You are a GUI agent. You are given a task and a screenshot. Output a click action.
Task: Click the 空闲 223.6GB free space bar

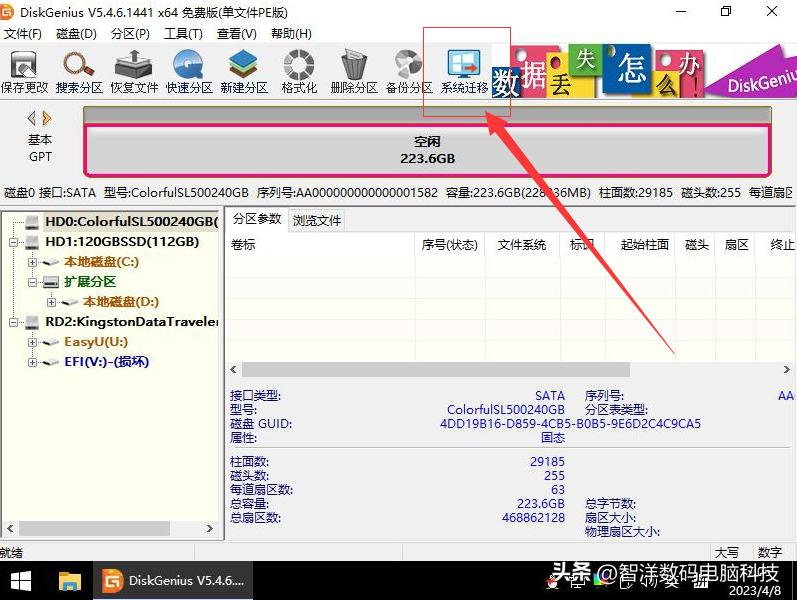(427, 151)
